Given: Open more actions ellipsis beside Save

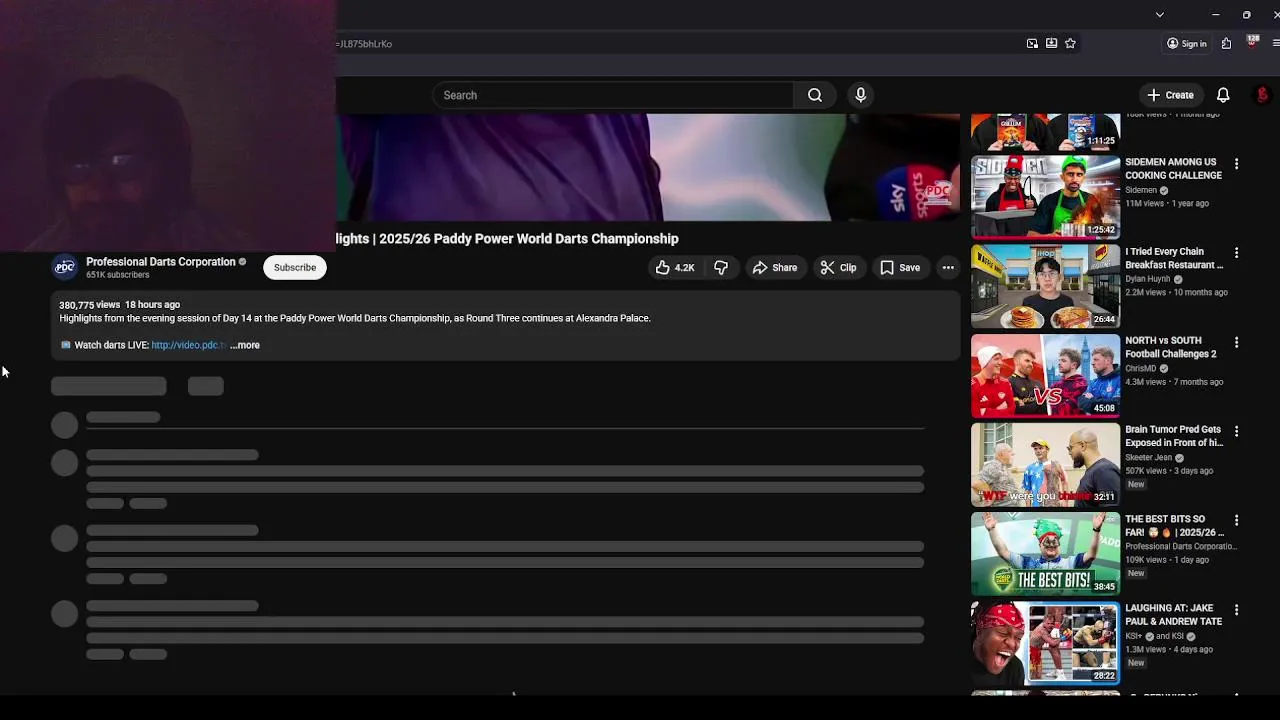Looking at the screenshot, I should pos(948,267).
